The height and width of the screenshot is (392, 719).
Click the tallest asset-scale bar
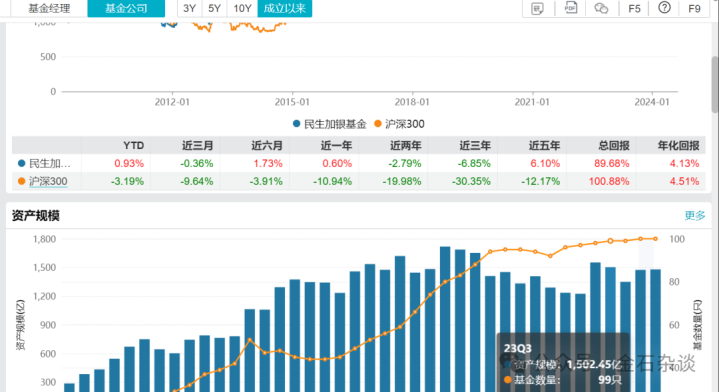(445, 319)
